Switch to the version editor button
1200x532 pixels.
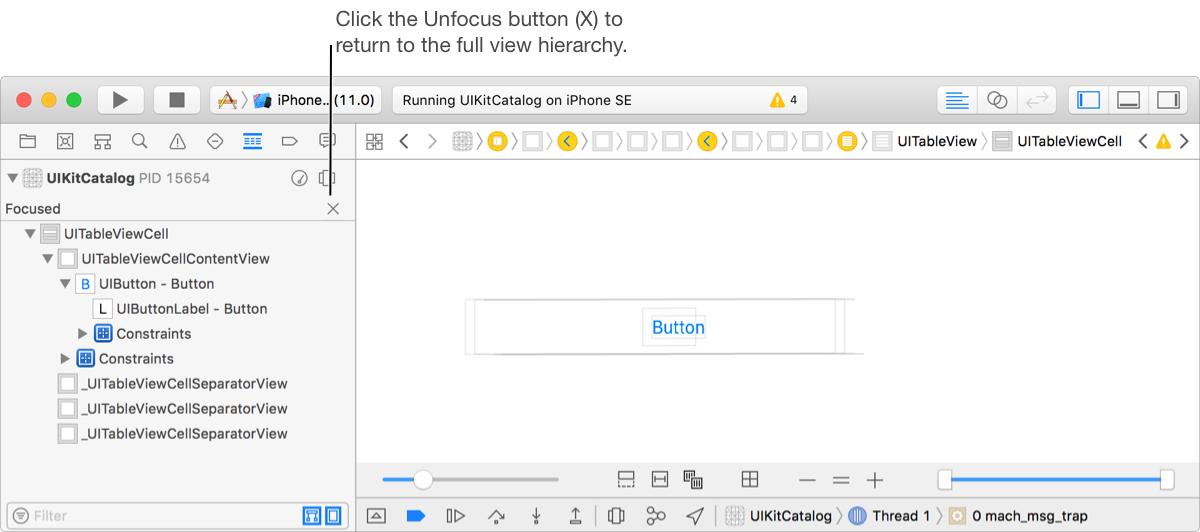point(1037,100)
